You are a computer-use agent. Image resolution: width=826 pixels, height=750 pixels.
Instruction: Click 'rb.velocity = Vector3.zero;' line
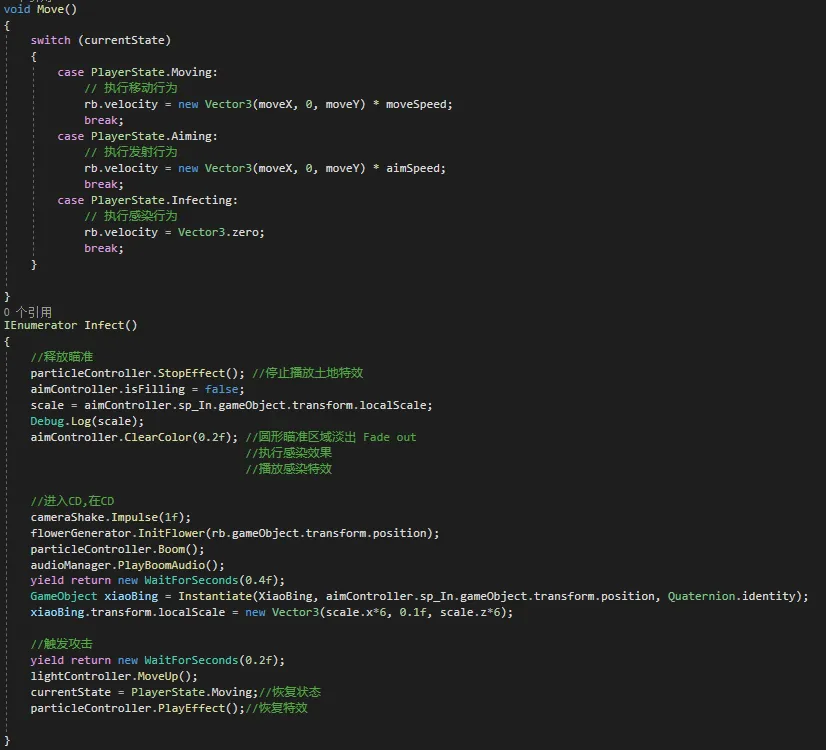click(174, 232)
